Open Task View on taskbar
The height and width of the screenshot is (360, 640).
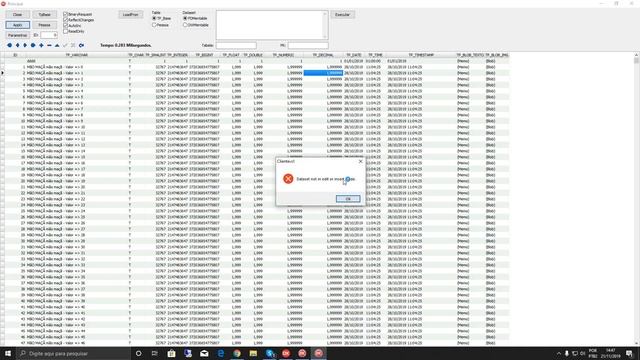pyautogui.click(x=155, y=353)
